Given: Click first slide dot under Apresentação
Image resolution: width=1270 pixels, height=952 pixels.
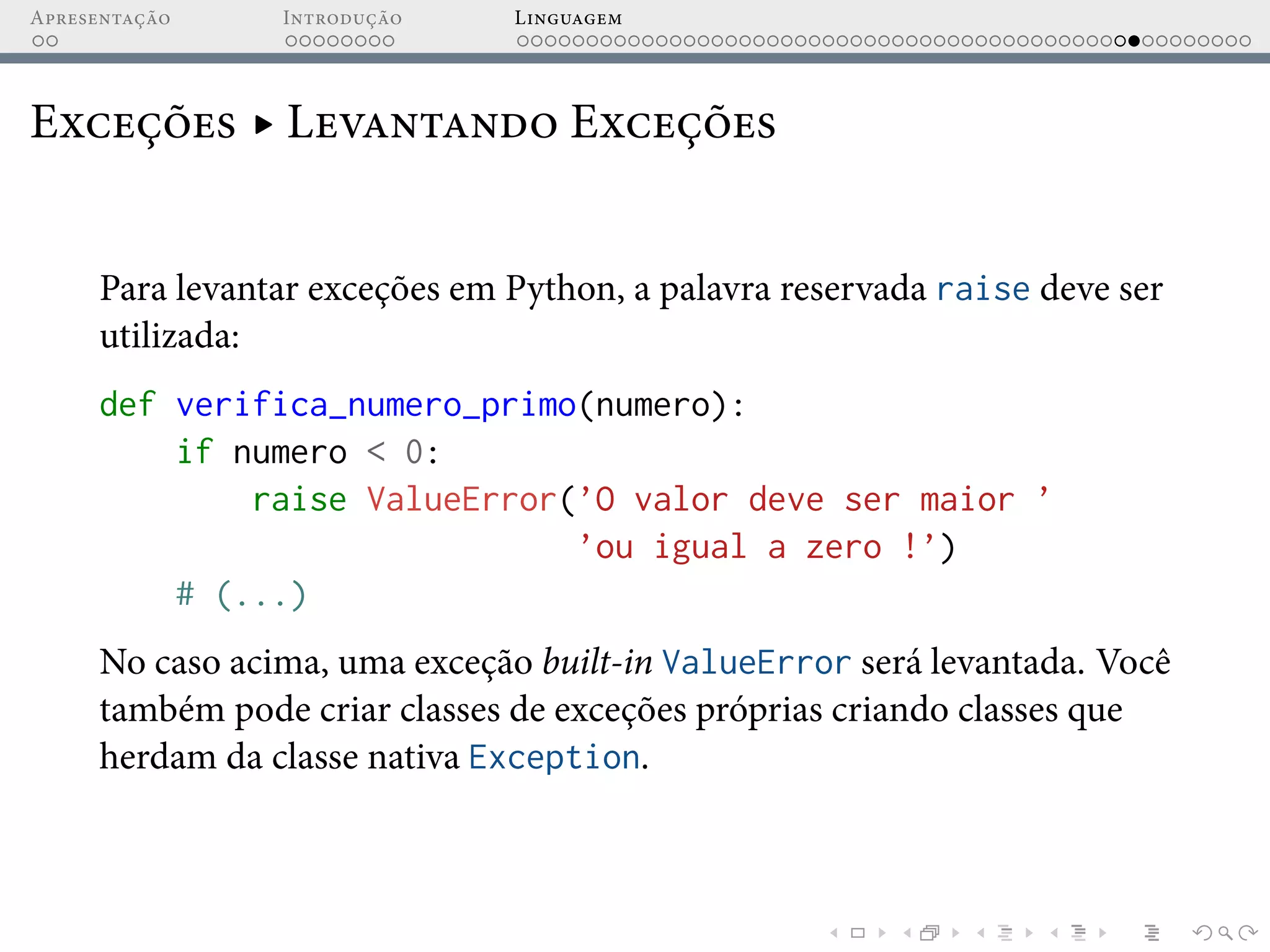Looking at the screenshot, I should click(38, 41).
